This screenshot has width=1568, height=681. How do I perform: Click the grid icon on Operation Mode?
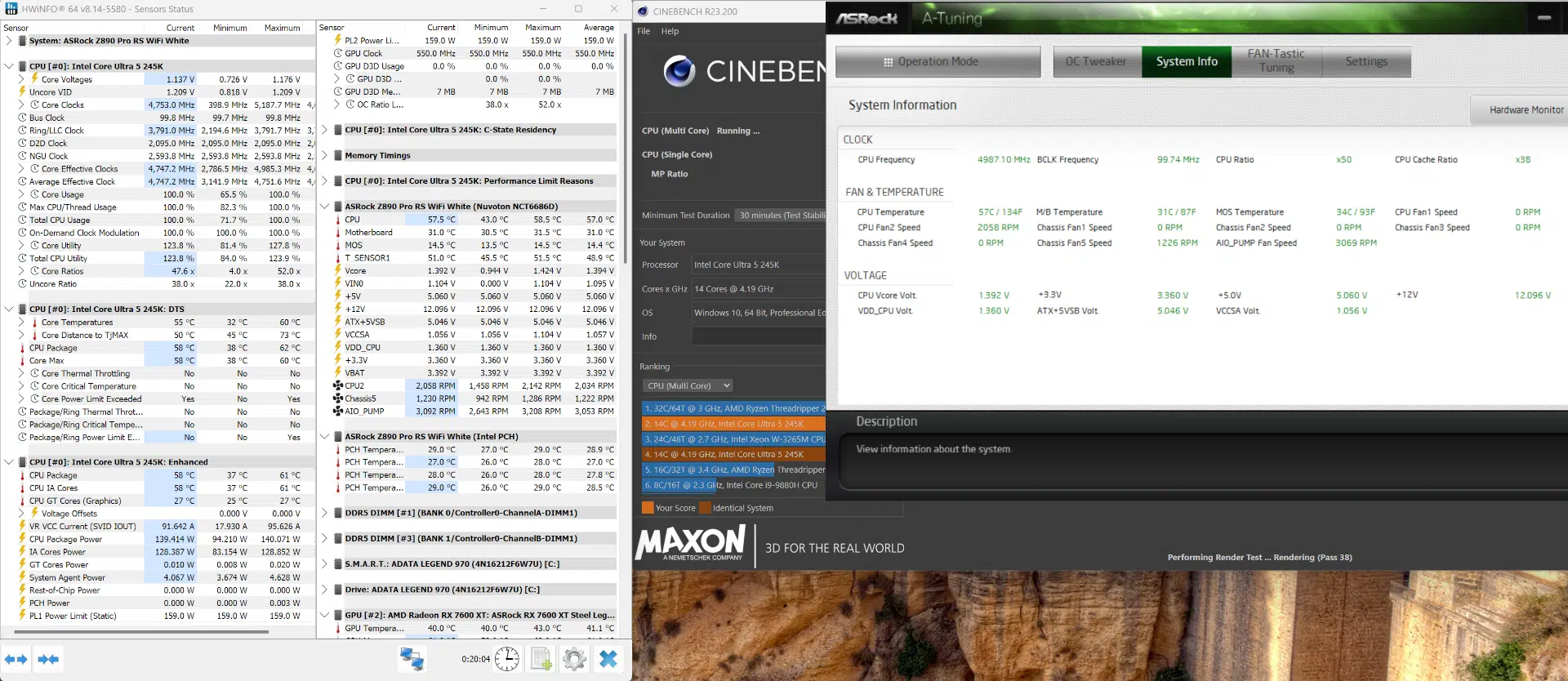889,62
